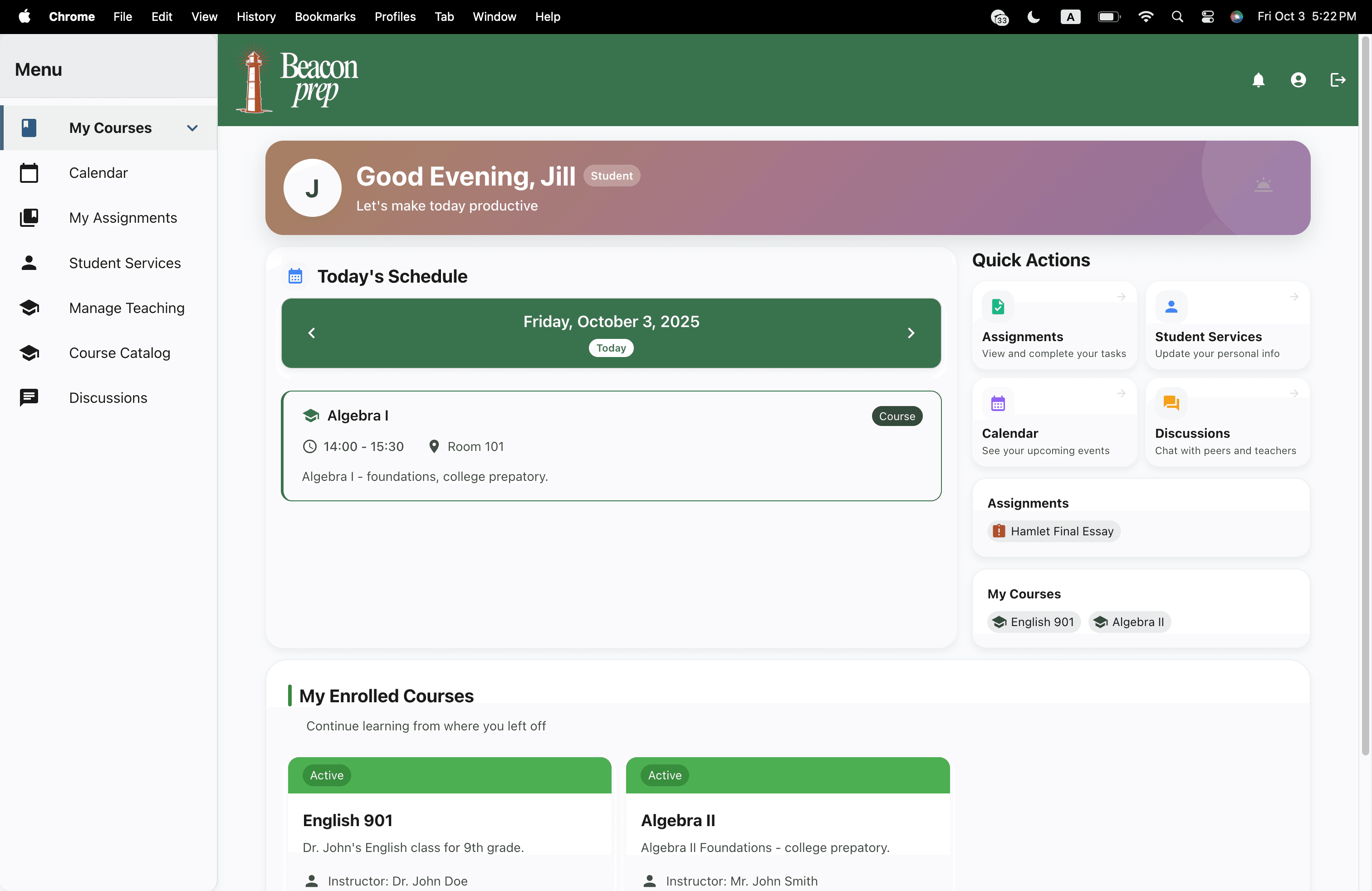Open the Tab menu
Viewport: 1372px width, 891px height.
coord(444,17)
